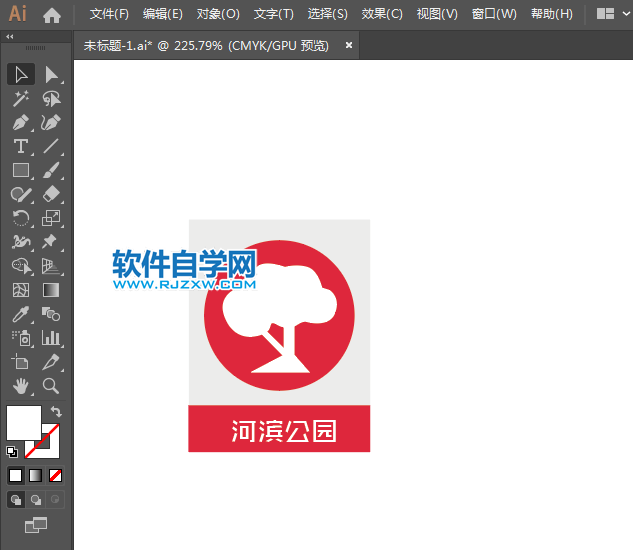
Task: Choose the Lasso tool
Action: point(51,99)
